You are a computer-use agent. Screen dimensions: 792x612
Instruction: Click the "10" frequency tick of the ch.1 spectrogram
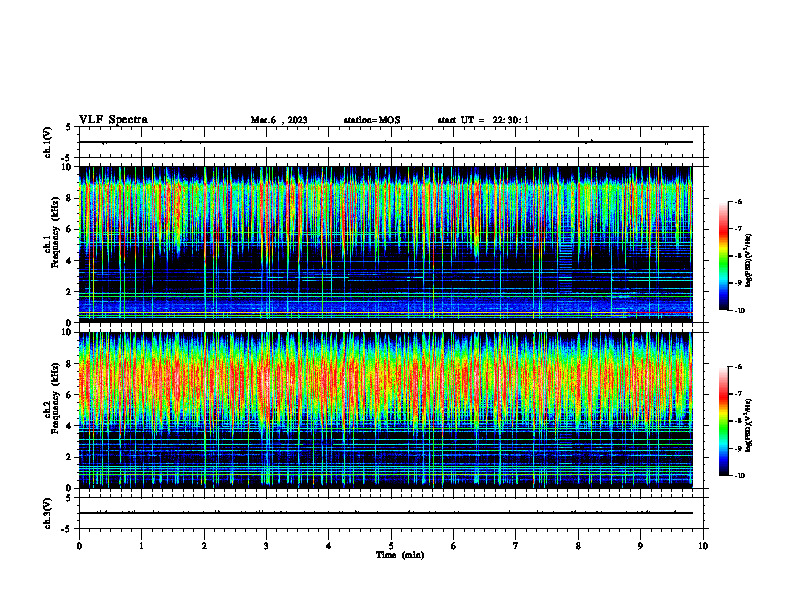point(66,167)
